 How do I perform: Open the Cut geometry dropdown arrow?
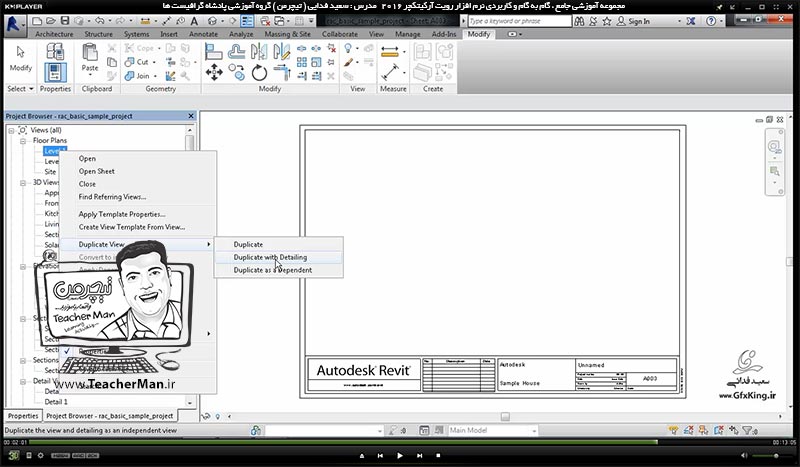coord(154,62)
